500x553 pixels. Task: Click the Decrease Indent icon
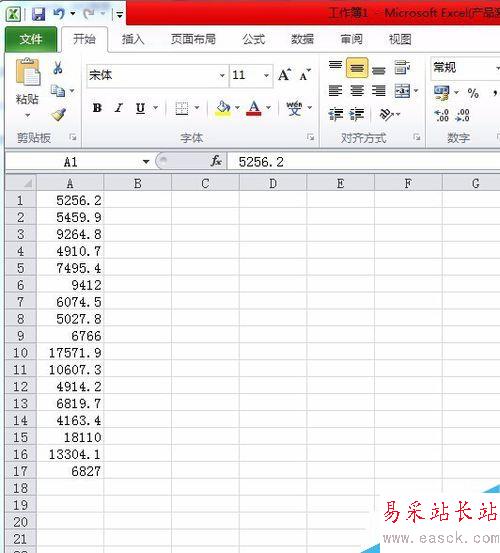[x=335, y=114]
